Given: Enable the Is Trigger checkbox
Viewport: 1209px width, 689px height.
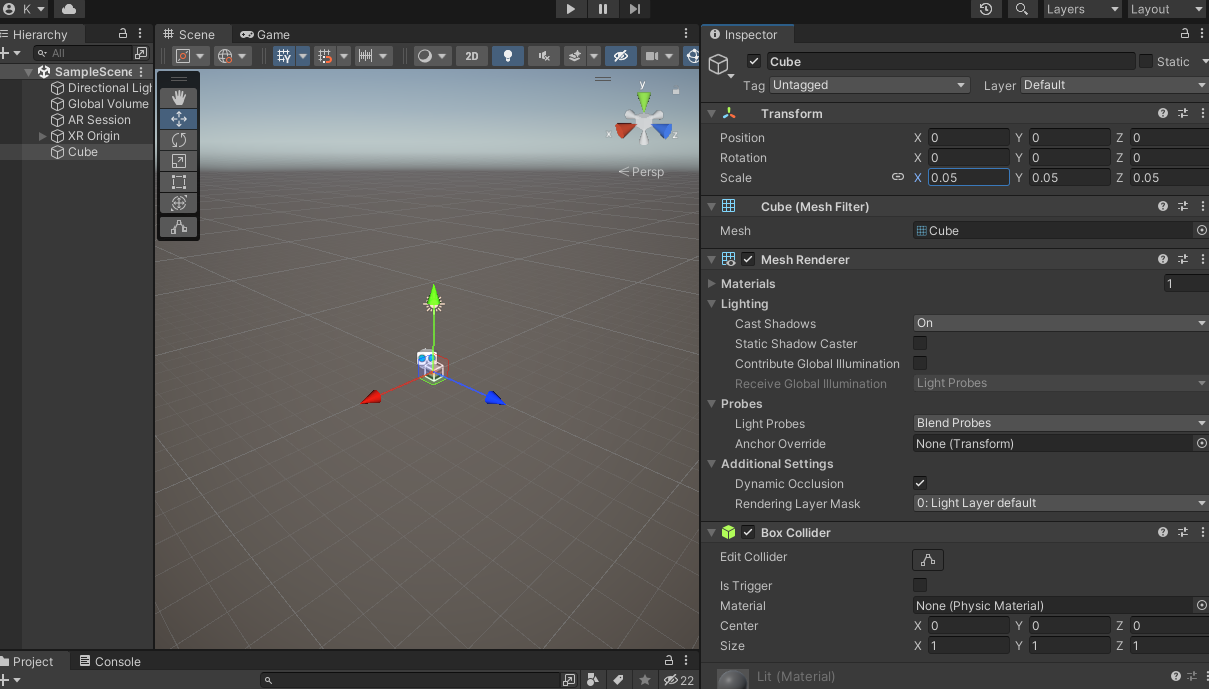Looking at the screenshot, I should click(x=920, y=585).
